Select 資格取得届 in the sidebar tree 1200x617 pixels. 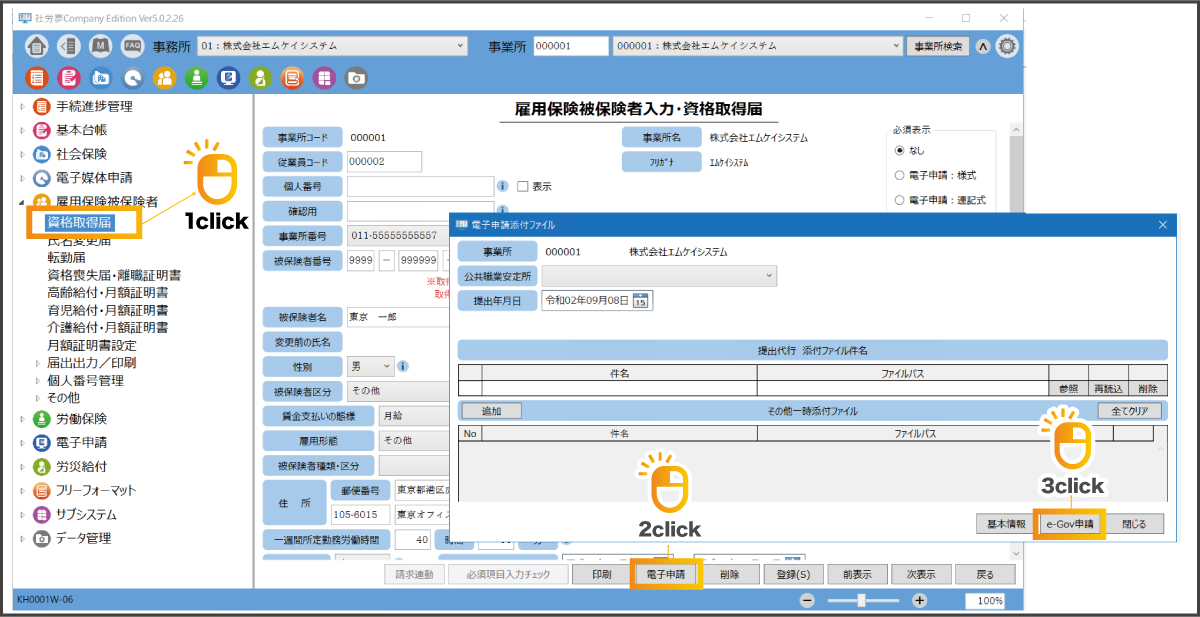[79, 222]
